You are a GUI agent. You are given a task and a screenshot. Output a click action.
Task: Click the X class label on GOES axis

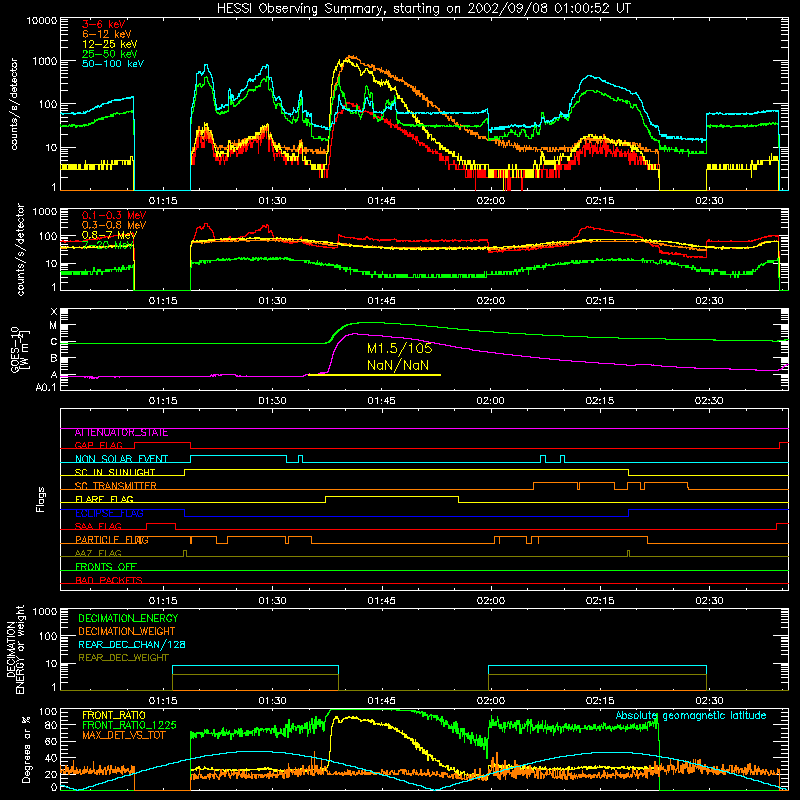click(x=54, y=312)
